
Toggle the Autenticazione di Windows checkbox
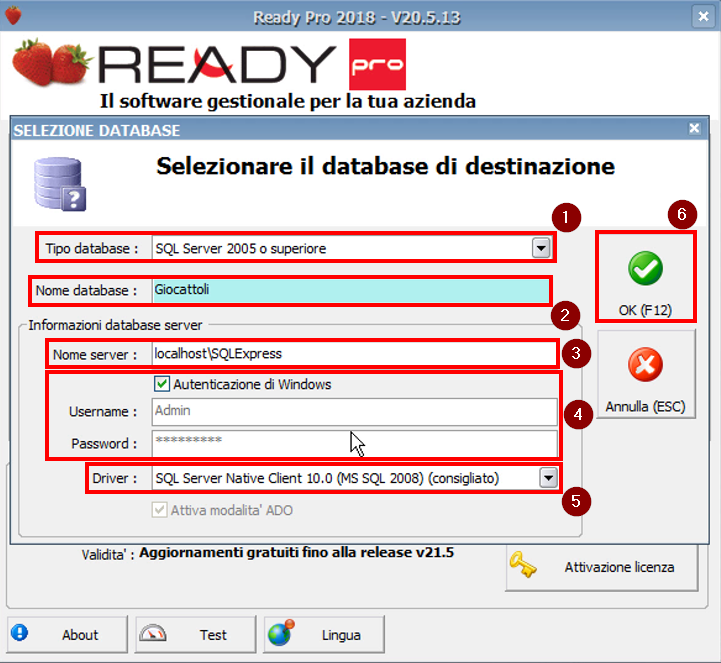[162, 384]
